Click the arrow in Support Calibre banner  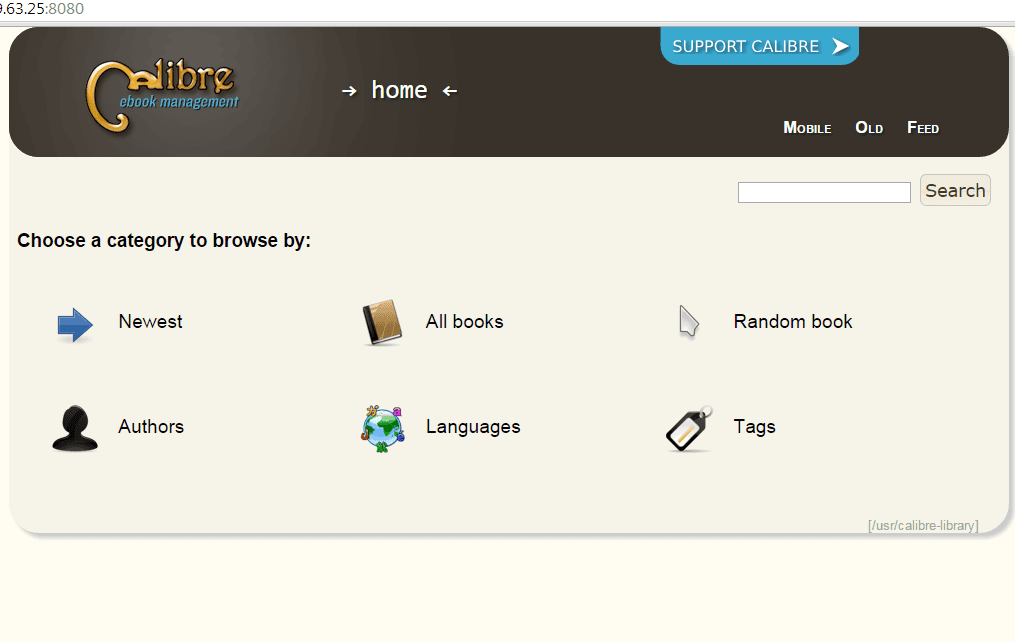click(x=840, y=46)
